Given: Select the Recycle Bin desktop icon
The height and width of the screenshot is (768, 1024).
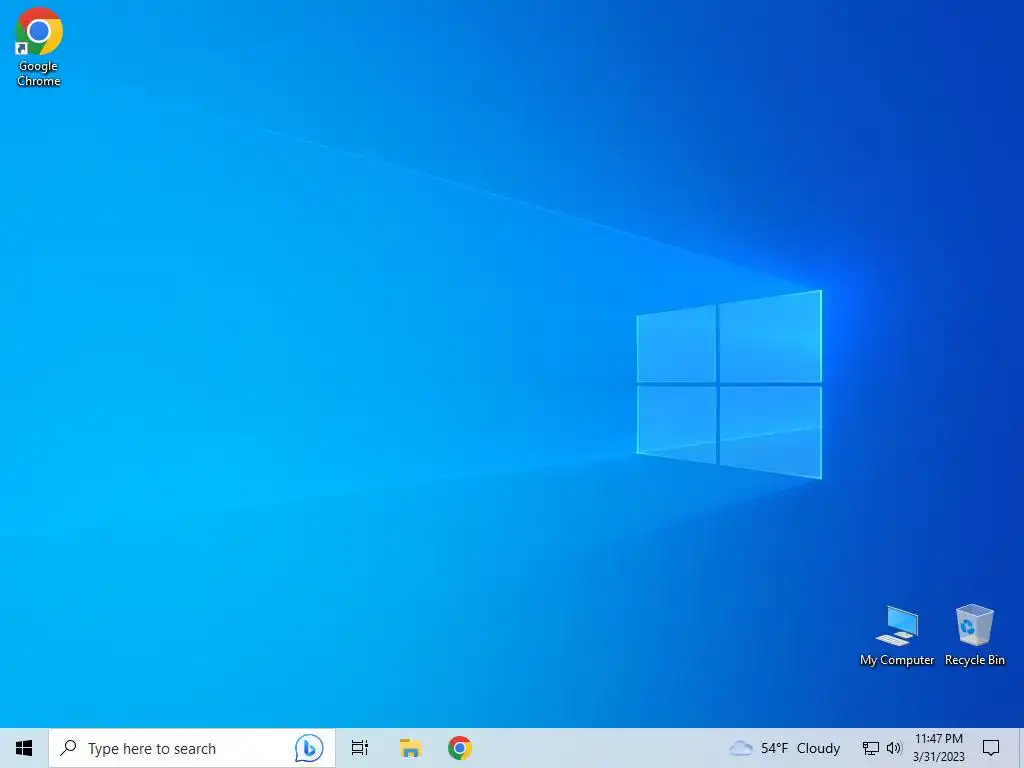Looking at the screenshot, I should pyautogui.click(x=974, y=635).
